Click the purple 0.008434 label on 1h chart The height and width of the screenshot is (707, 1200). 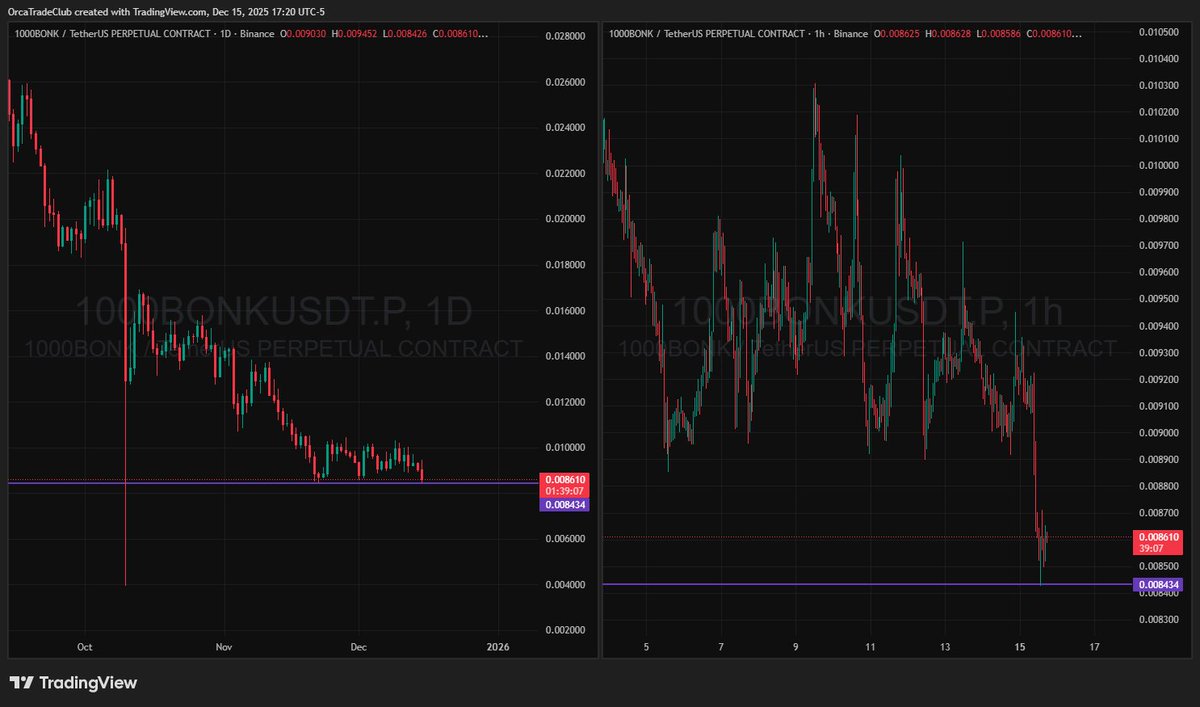tap(1159, 584)
